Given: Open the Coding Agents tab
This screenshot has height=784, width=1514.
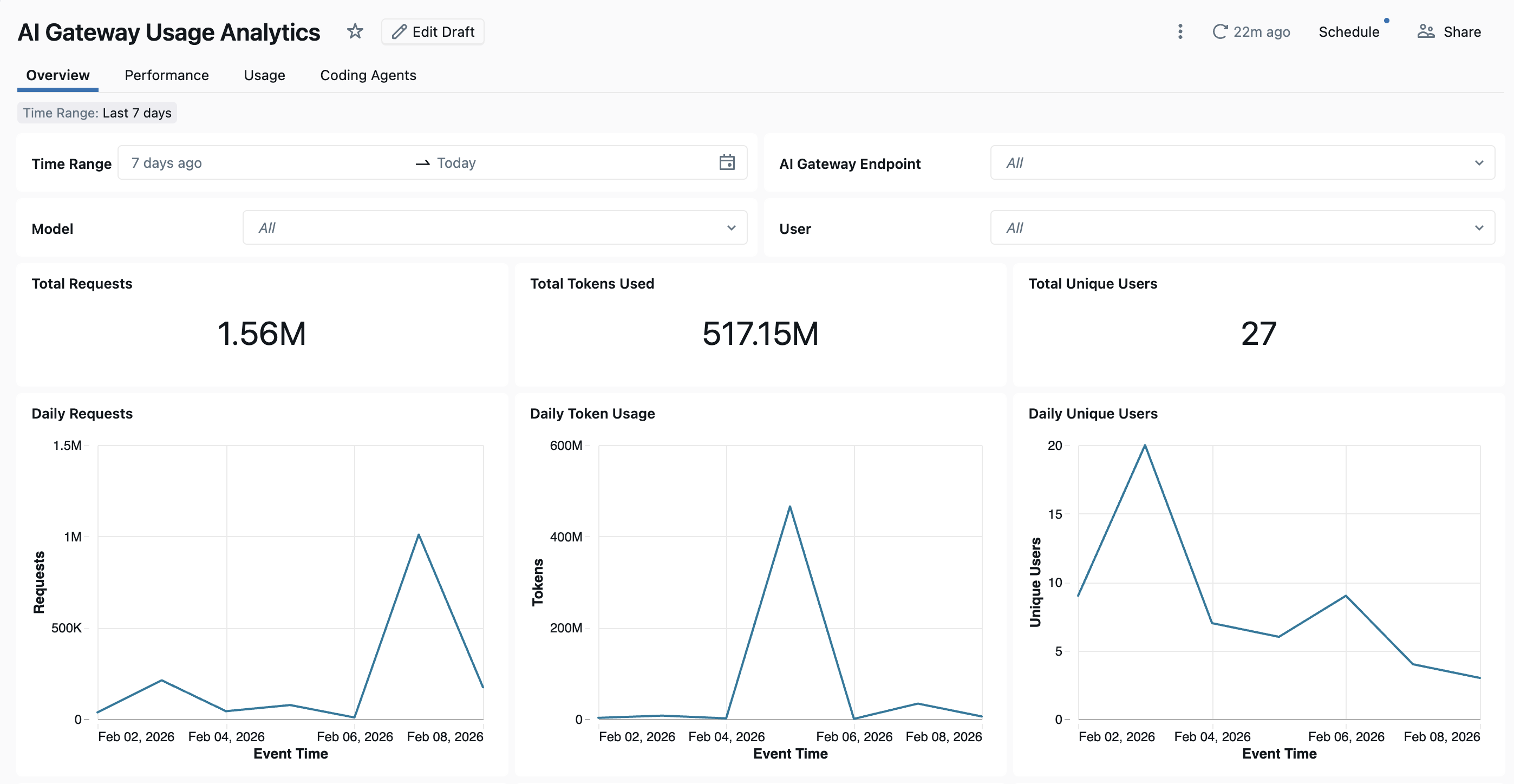Looking at the screenshot, I should (368, 75).
